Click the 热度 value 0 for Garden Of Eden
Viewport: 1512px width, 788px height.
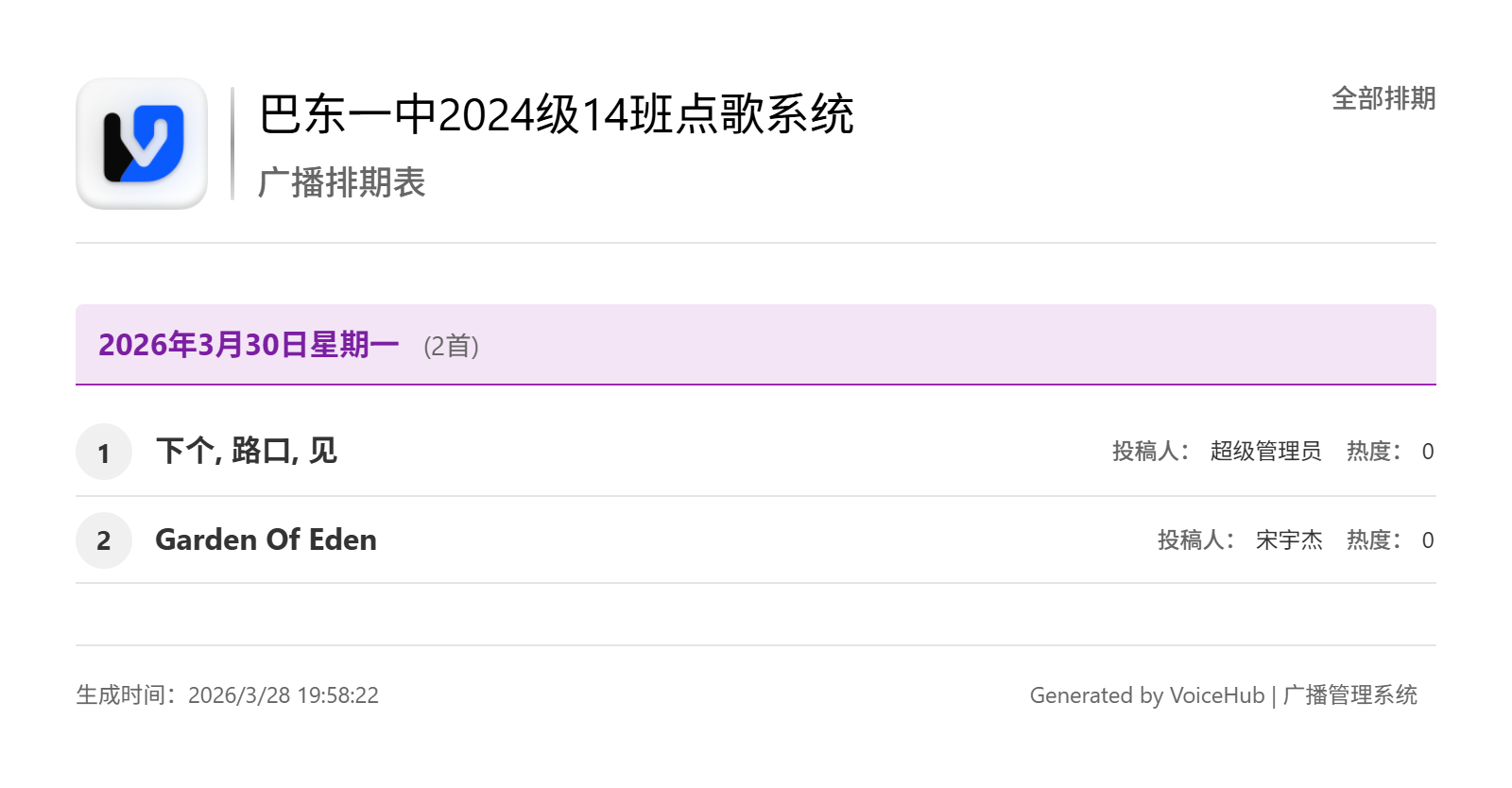(x=1428, y=540)
